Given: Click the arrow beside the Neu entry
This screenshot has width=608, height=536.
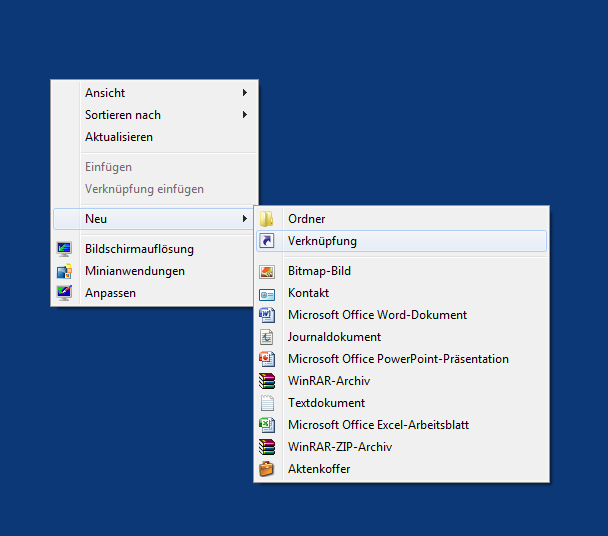Looking at the screenshot, I should pos(245,219).
